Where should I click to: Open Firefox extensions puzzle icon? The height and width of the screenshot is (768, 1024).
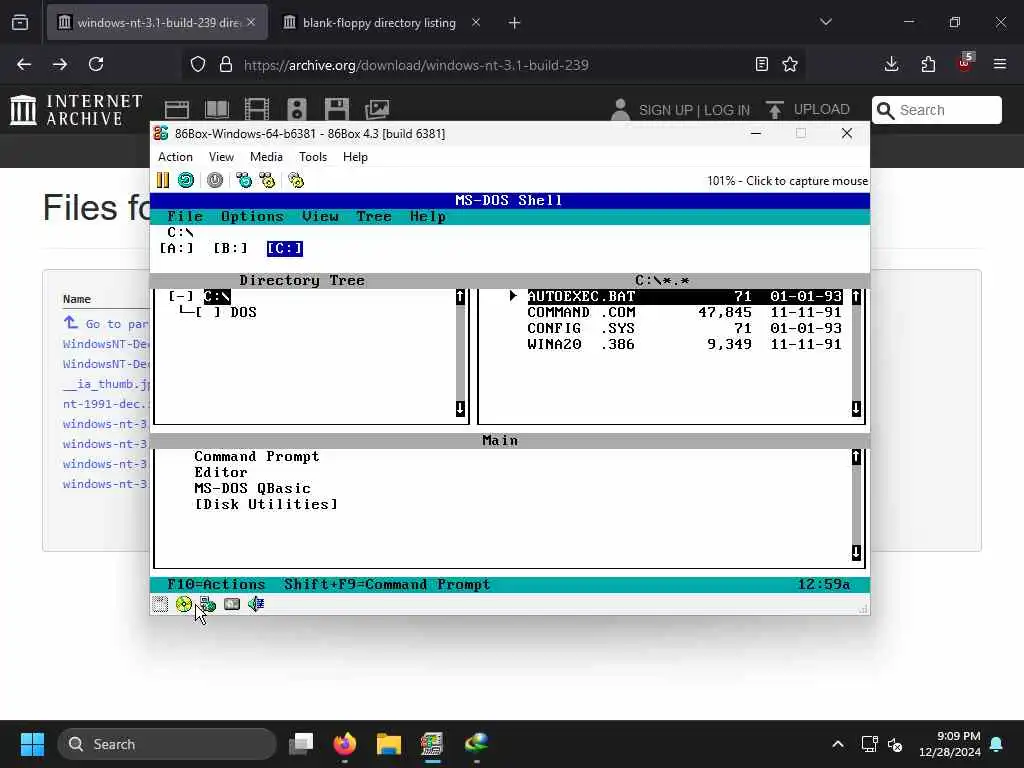928,64
